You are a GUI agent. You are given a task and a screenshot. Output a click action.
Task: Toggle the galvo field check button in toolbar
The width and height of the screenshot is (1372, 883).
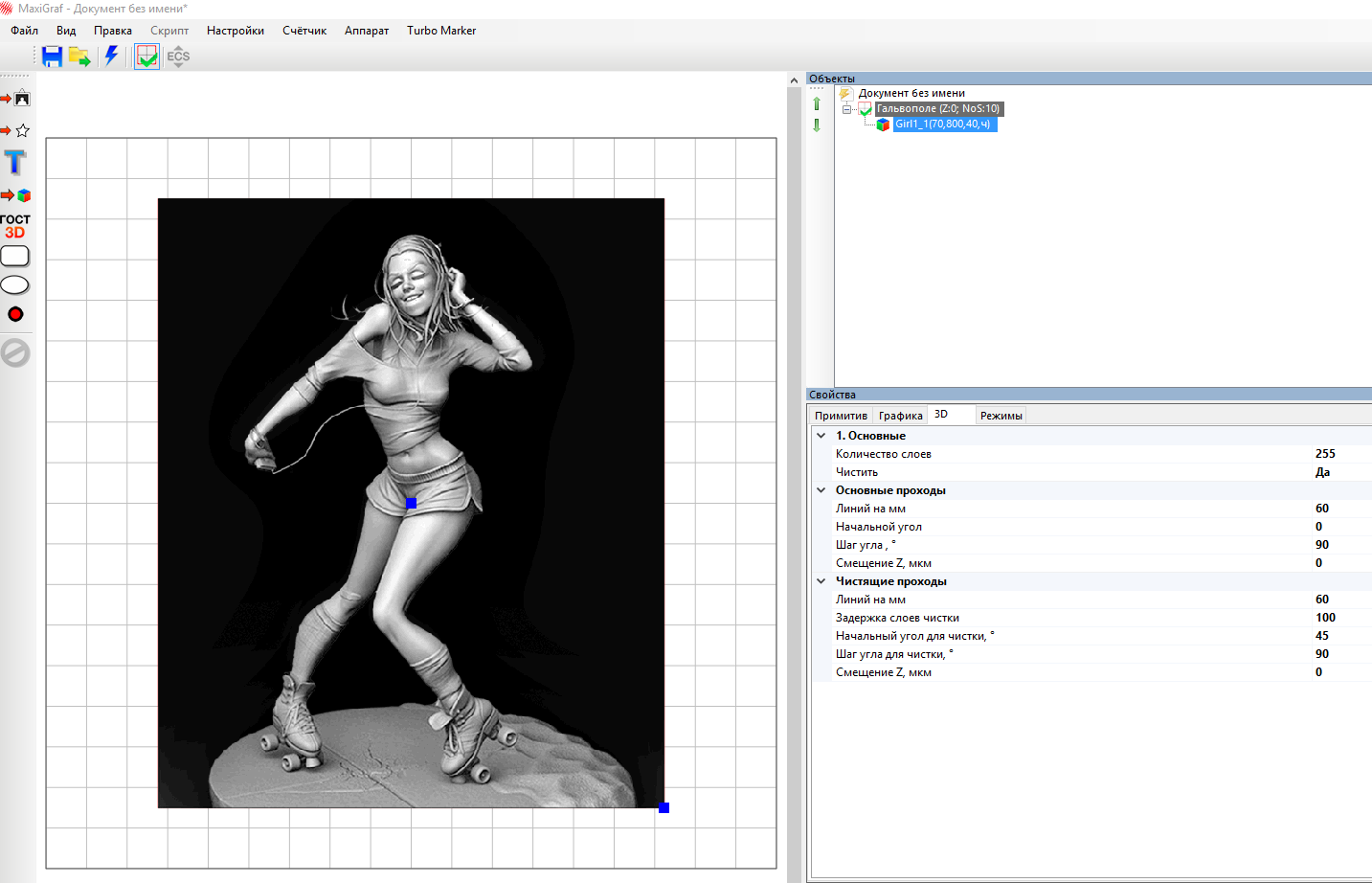click(146, 57)
